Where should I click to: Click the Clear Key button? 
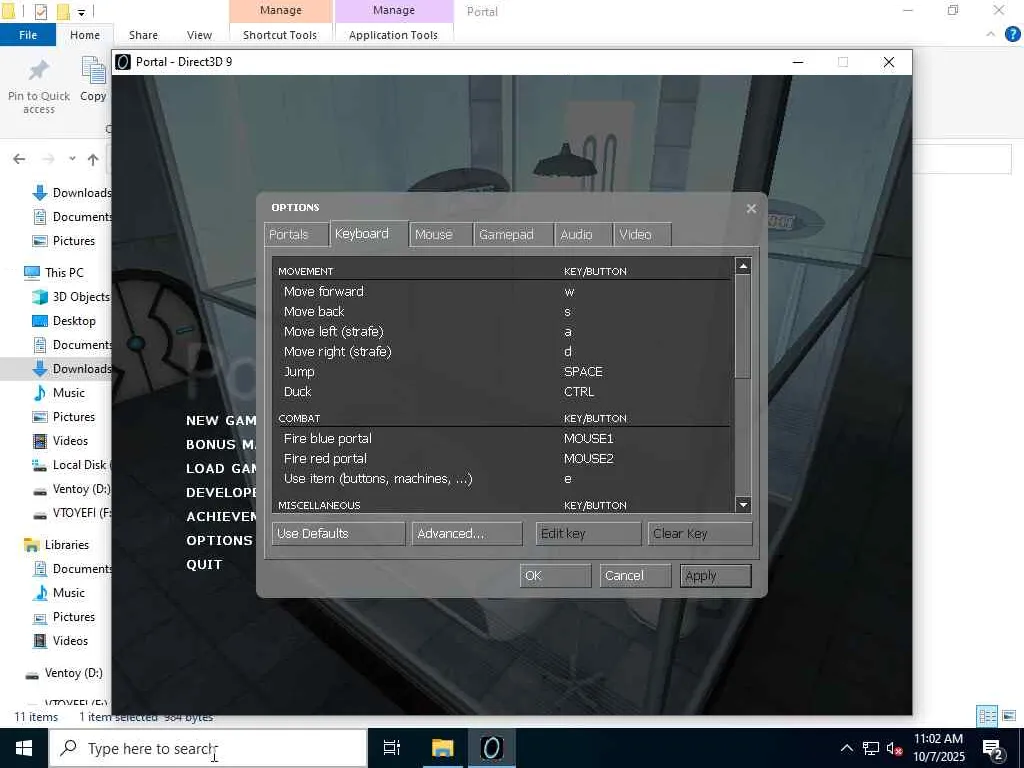click(700, 534)
